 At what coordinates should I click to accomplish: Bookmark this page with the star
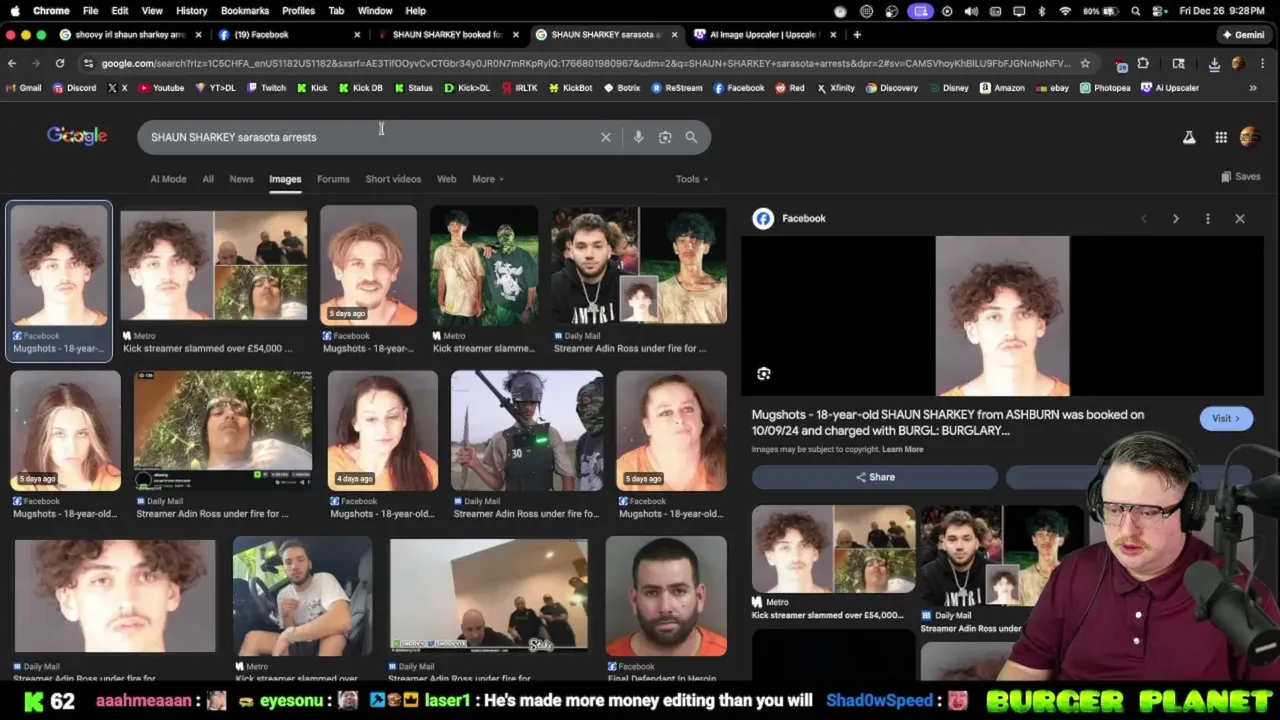(1085, 63)
